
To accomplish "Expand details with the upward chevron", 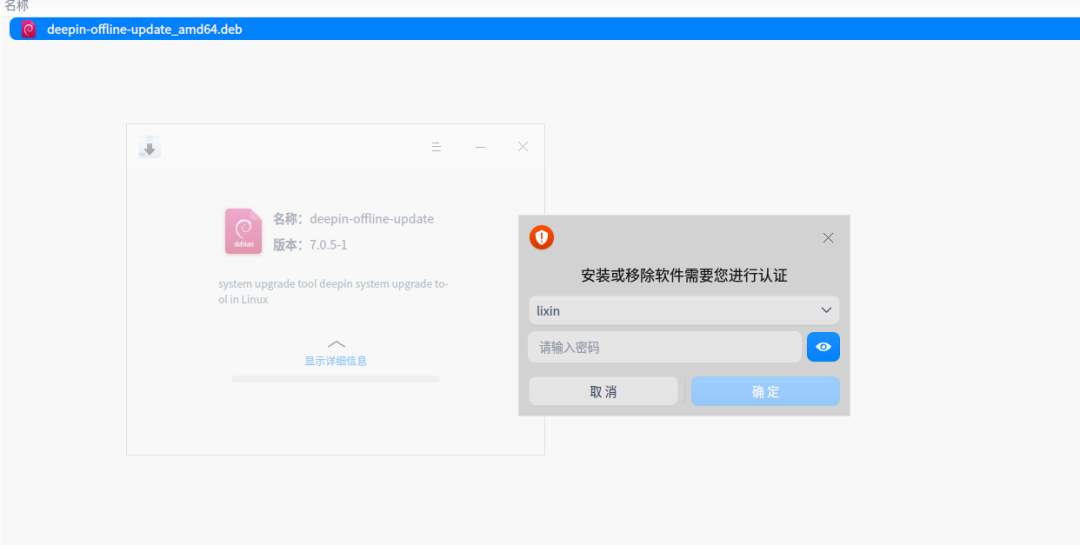I will (336, 344).
